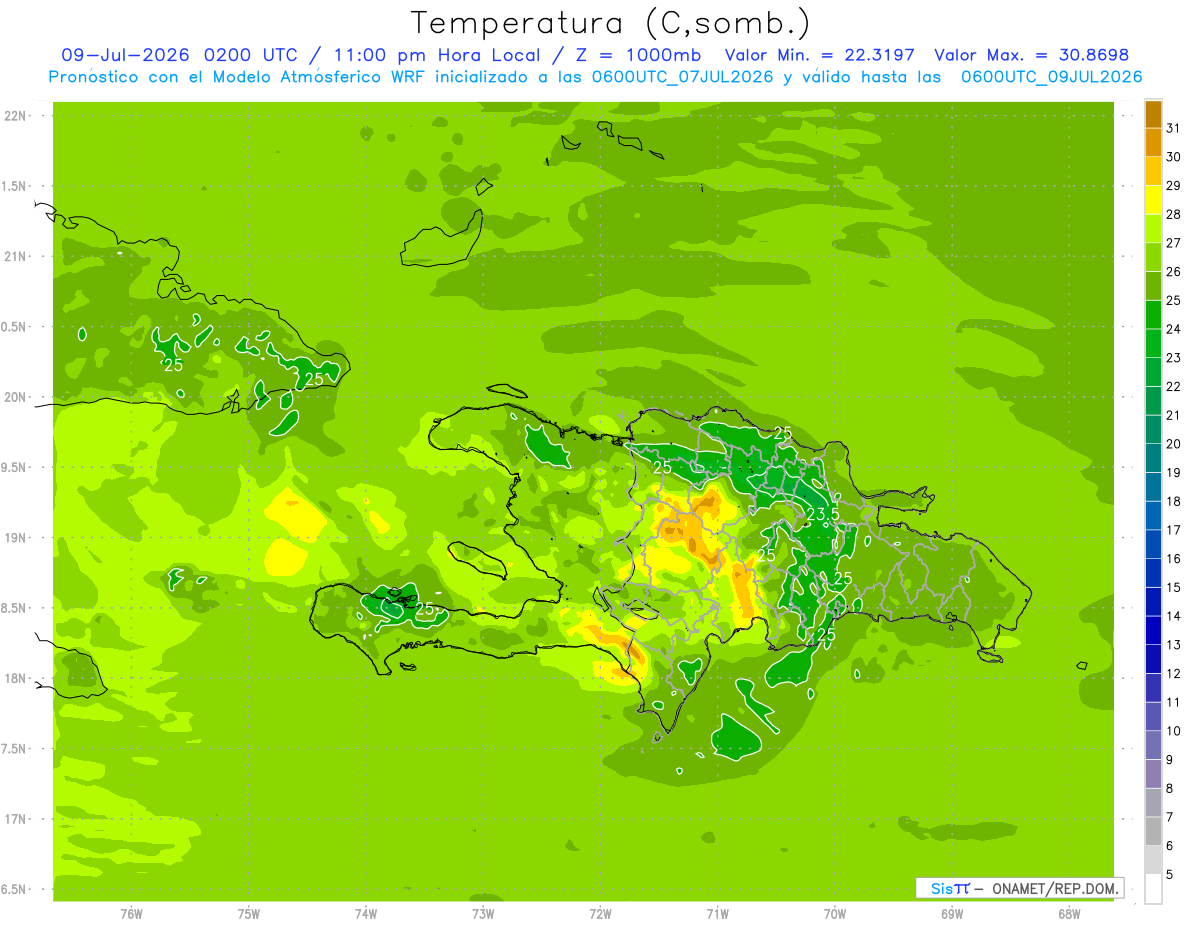Click the teal swatch between 19 and 20
Viewport: 1200px width, 927px height.
pos(1153,459)
